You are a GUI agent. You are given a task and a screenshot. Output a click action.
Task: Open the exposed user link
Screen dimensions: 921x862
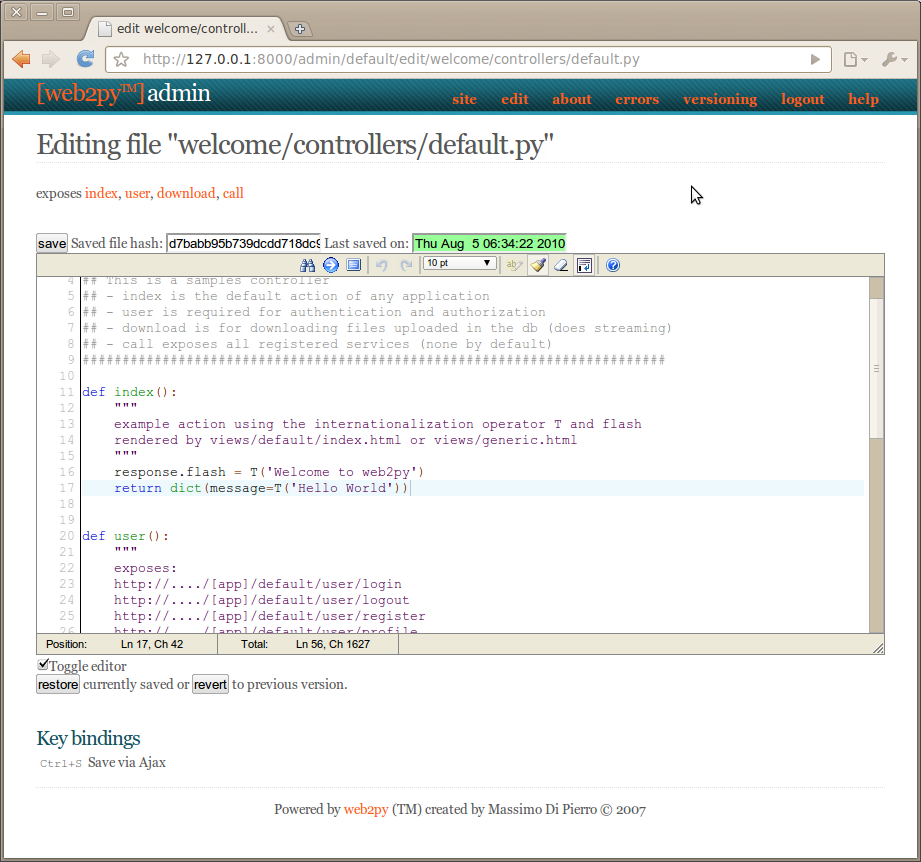pyautogui.click(x=137, y=193)
